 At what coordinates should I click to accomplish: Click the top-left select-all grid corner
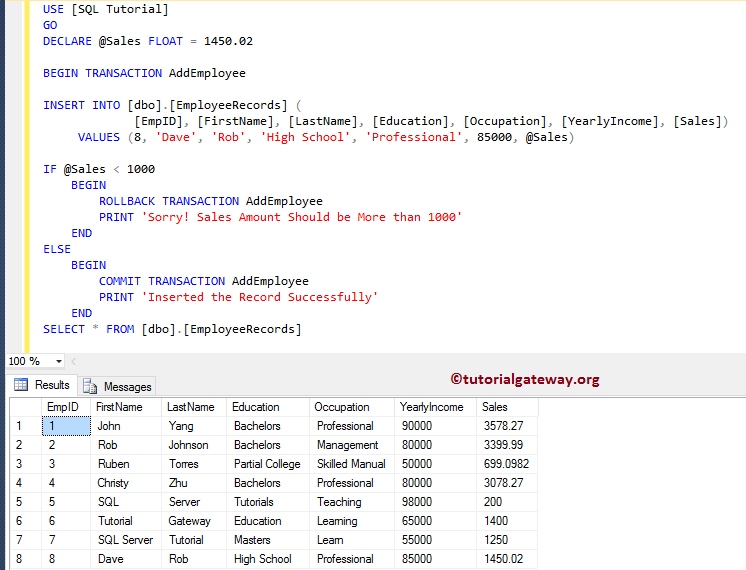coord(24,407)
